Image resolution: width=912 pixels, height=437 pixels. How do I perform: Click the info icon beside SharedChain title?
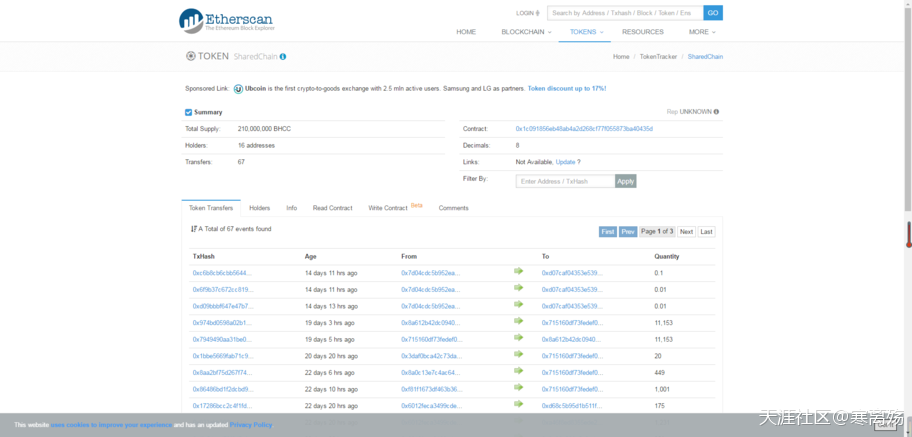coord(283,57)
